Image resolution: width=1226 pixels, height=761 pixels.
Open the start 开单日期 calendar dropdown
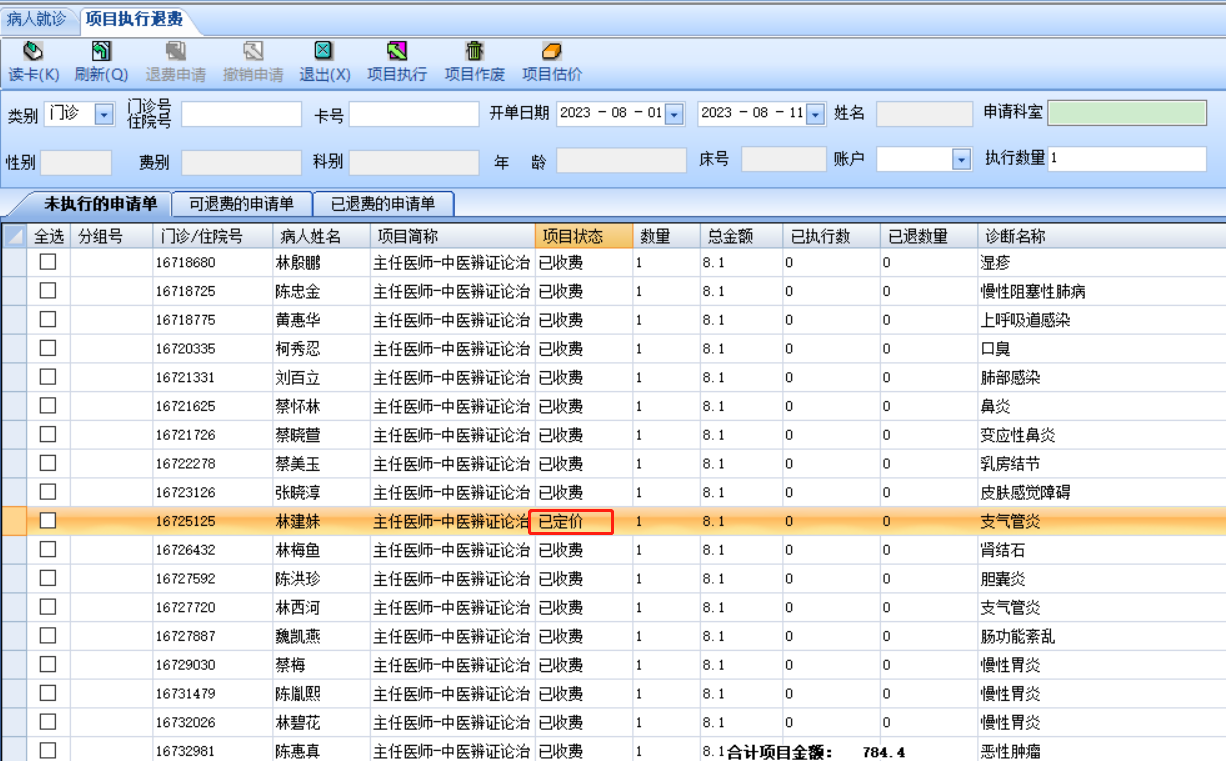click(675, 114)
